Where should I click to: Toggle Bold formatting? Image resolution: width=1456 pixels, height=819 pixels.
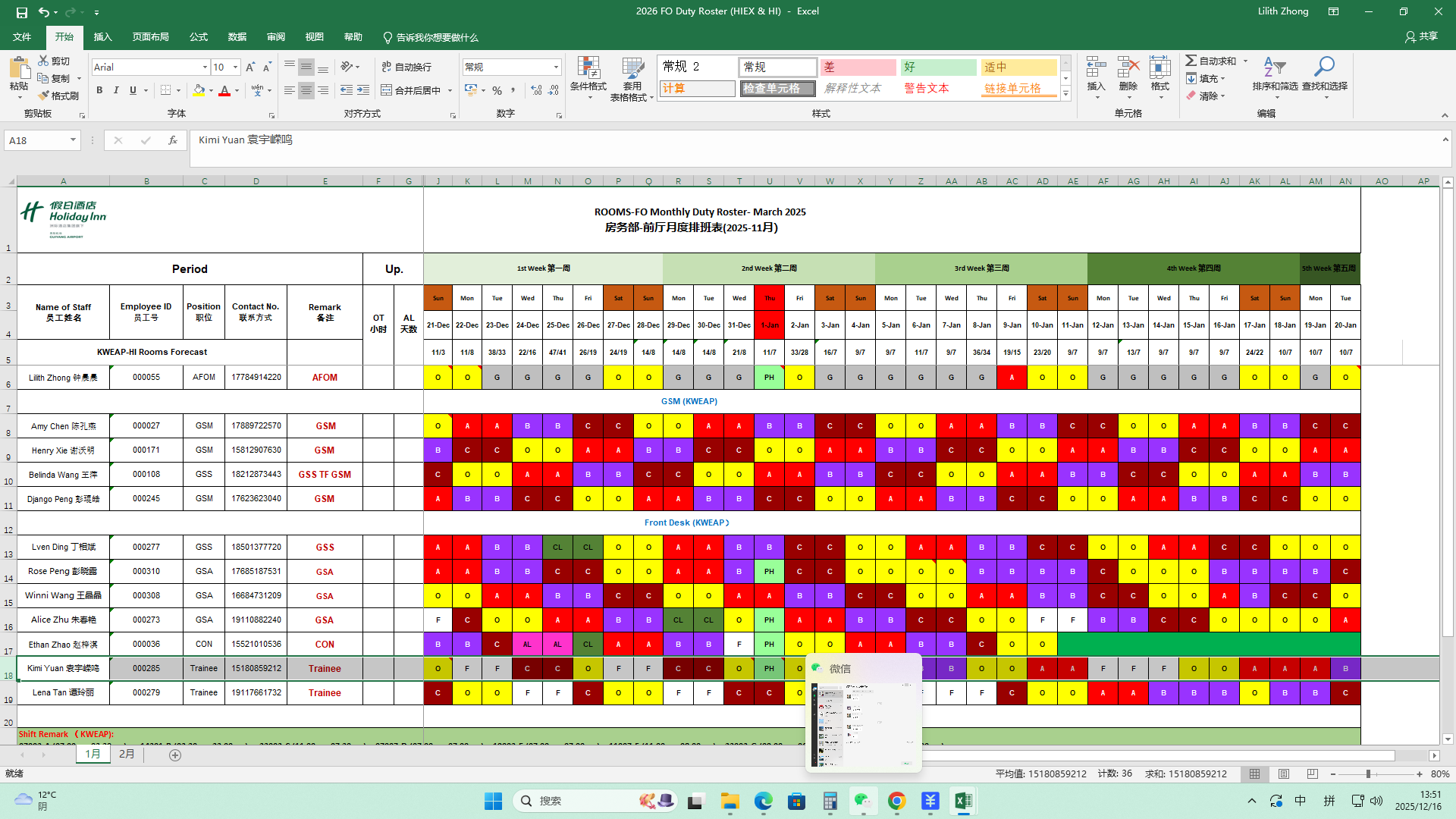(99, 90)
